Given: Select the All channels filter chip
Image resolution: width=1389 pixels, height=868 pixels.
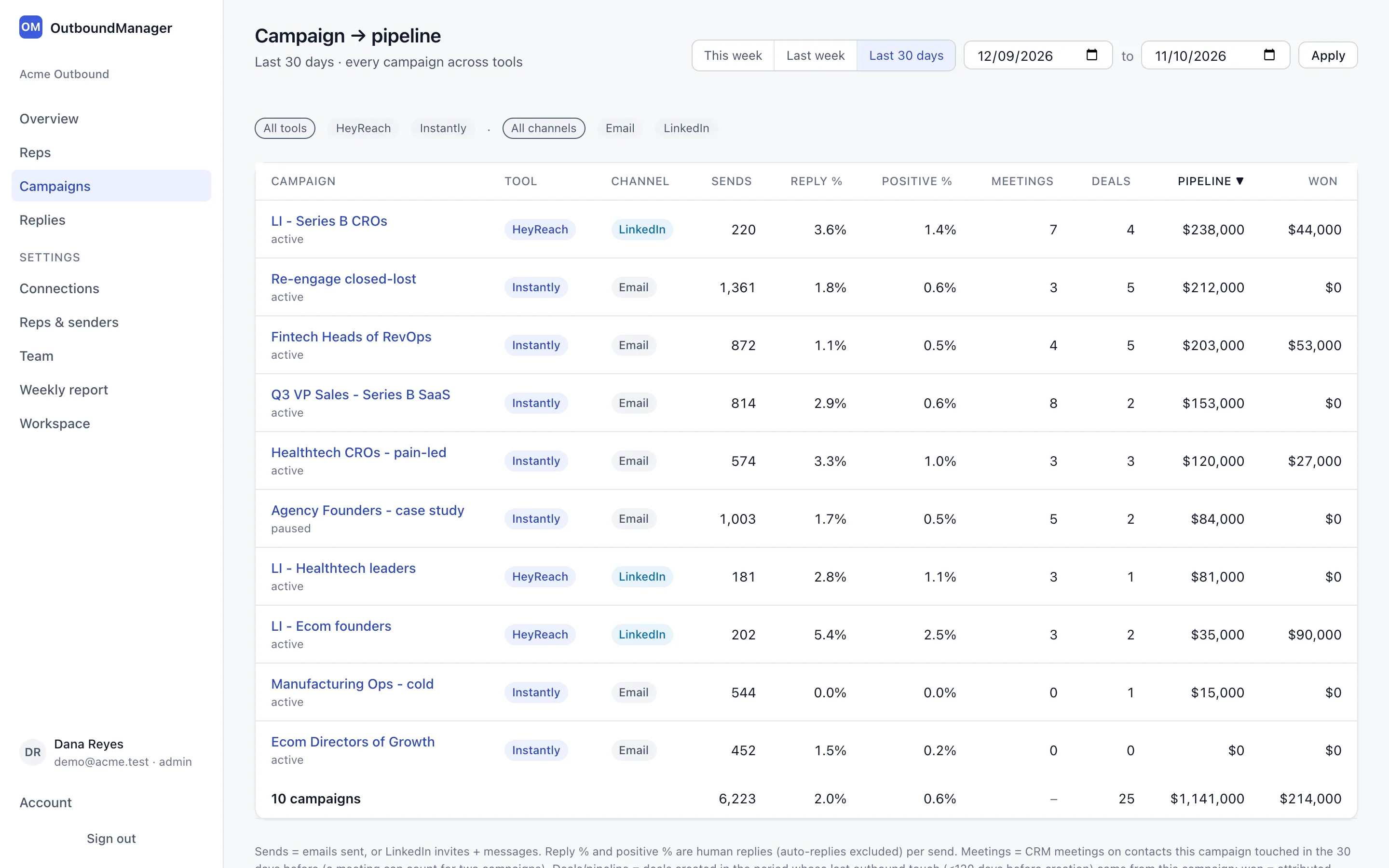Looking at the screenshot, I should tap(544, 128).
